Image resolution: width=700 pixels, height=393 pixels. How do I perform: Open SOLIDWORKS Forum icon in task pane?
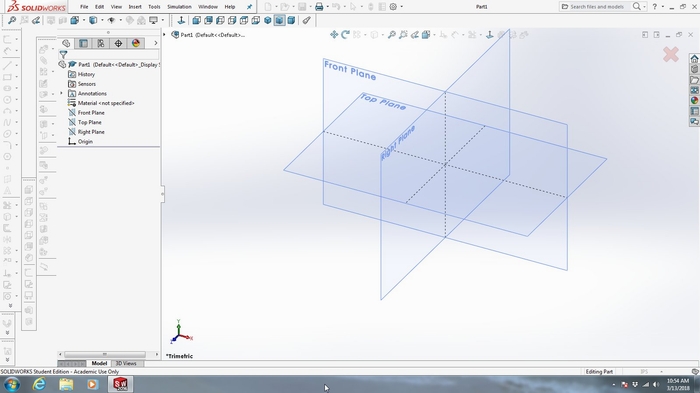coord(694,121)
